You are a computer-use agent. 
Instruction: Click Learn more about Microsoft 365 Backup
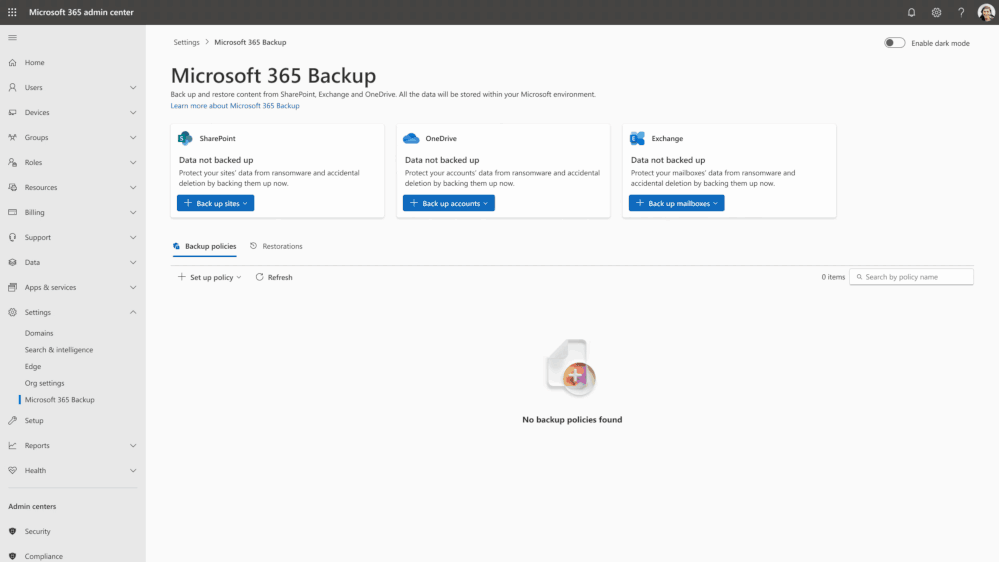(235, 105)
